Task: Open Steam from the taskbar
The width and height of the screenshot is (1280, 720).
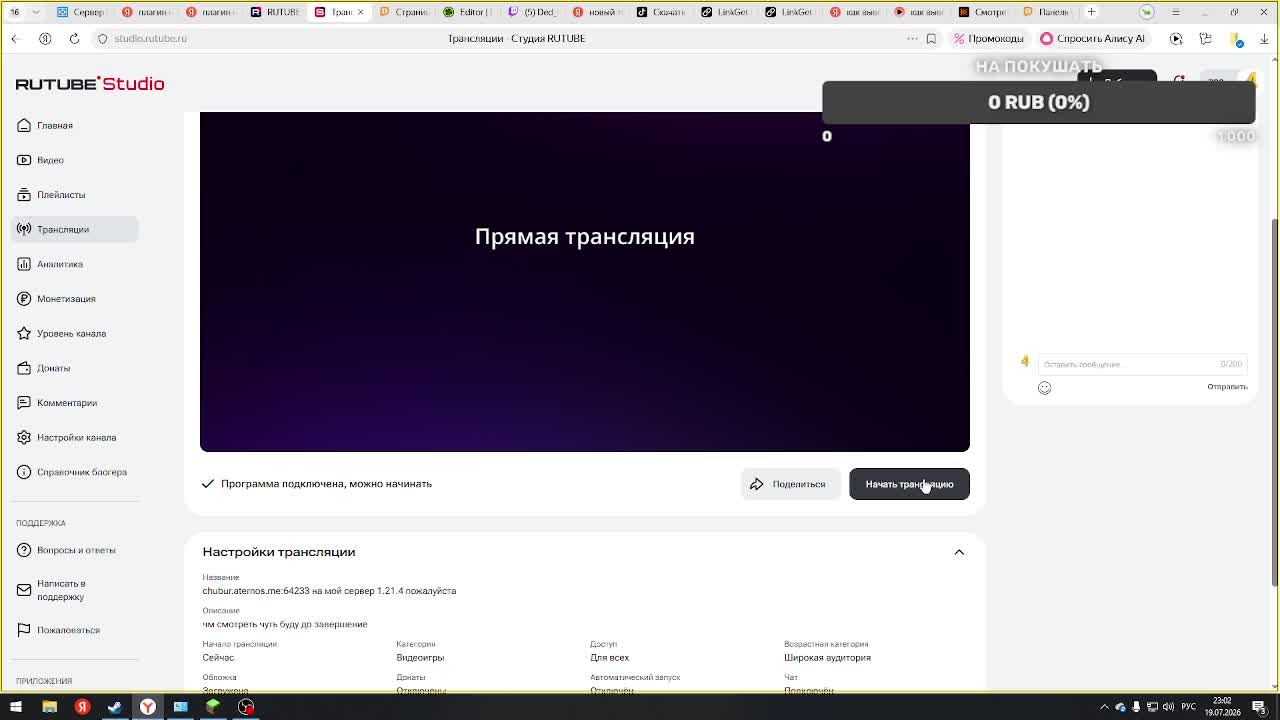Action: point(114,707)
